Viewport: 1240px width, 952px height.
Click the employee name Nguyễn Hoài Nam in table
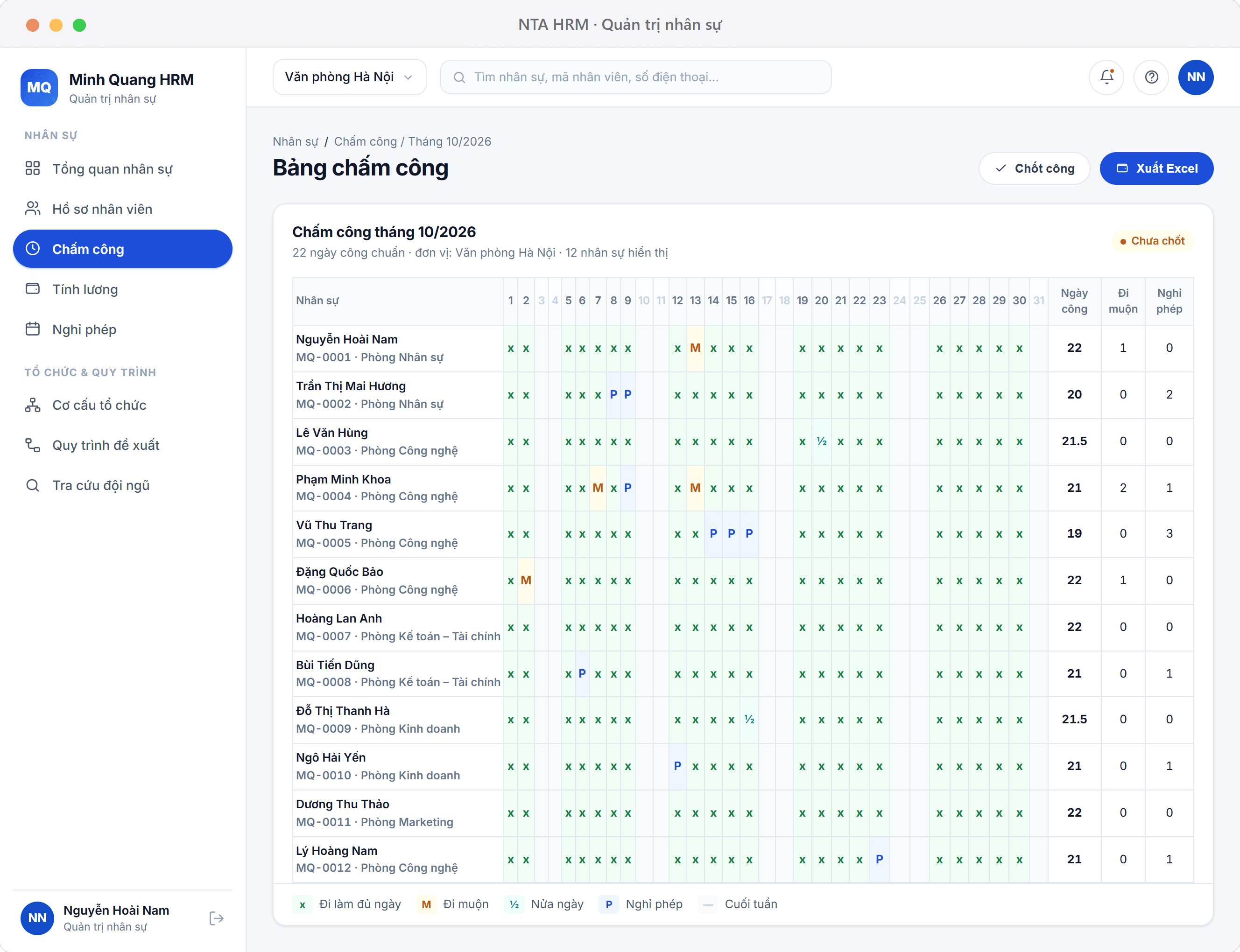tap(346, 339)
